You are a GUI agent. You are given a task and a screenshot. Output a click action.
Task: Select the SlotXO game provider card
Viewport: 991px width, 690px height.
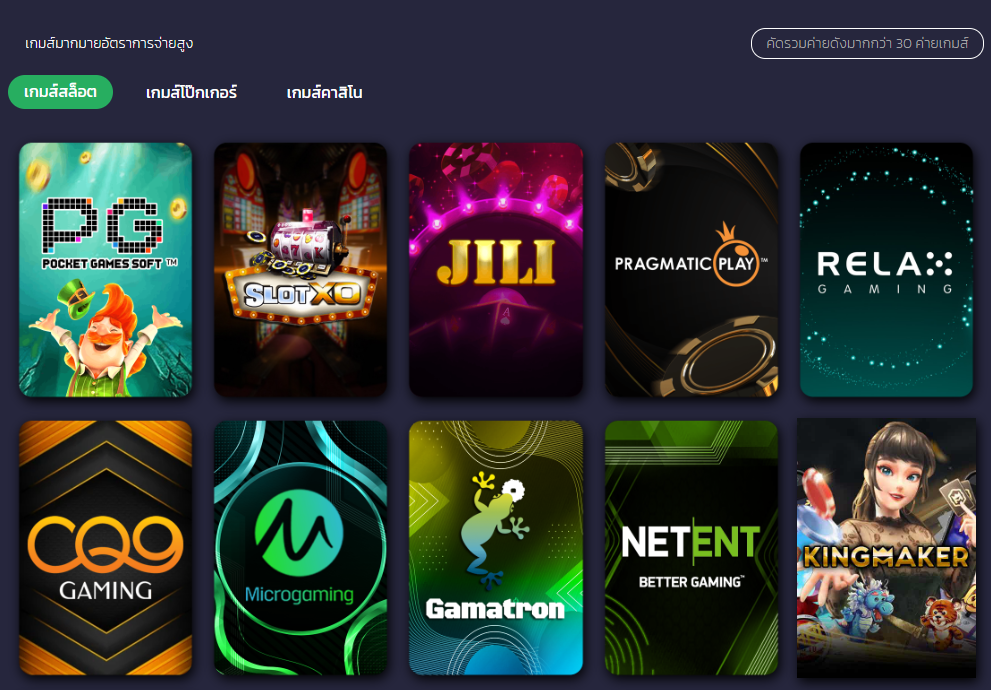[301, 270]
